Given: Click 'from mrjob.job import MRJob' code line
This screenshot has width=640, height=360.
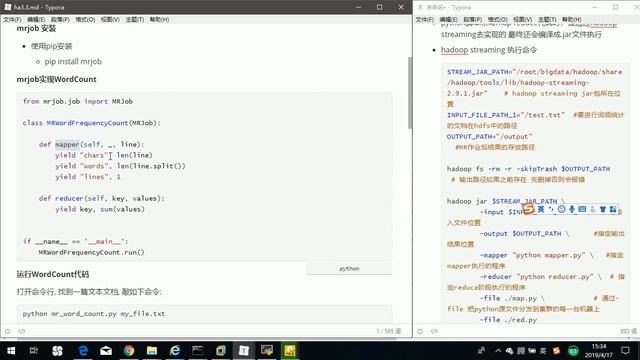Looking at the screenshot, I should pos(78,101).
